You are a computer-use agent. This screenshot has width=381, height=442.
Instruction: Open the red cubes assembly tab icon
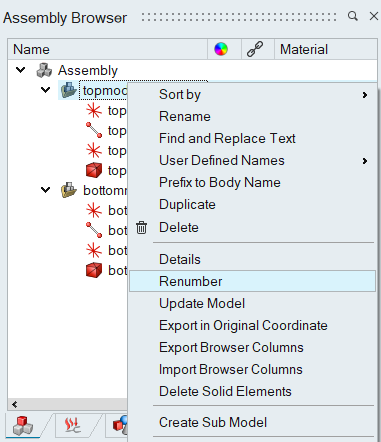[x=23, y=426]
